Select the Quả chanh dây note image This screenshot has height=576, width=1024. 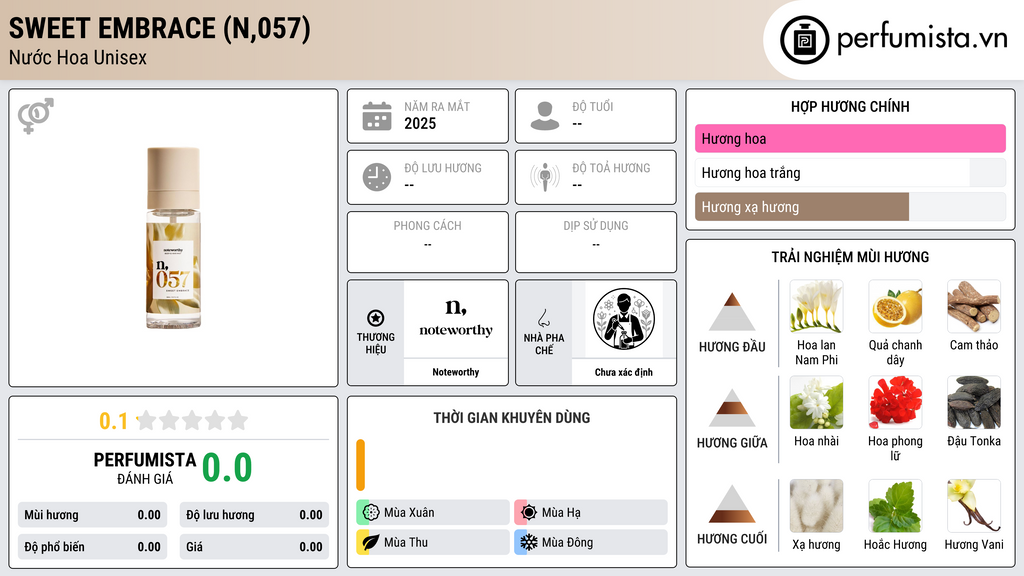(895, 306)
